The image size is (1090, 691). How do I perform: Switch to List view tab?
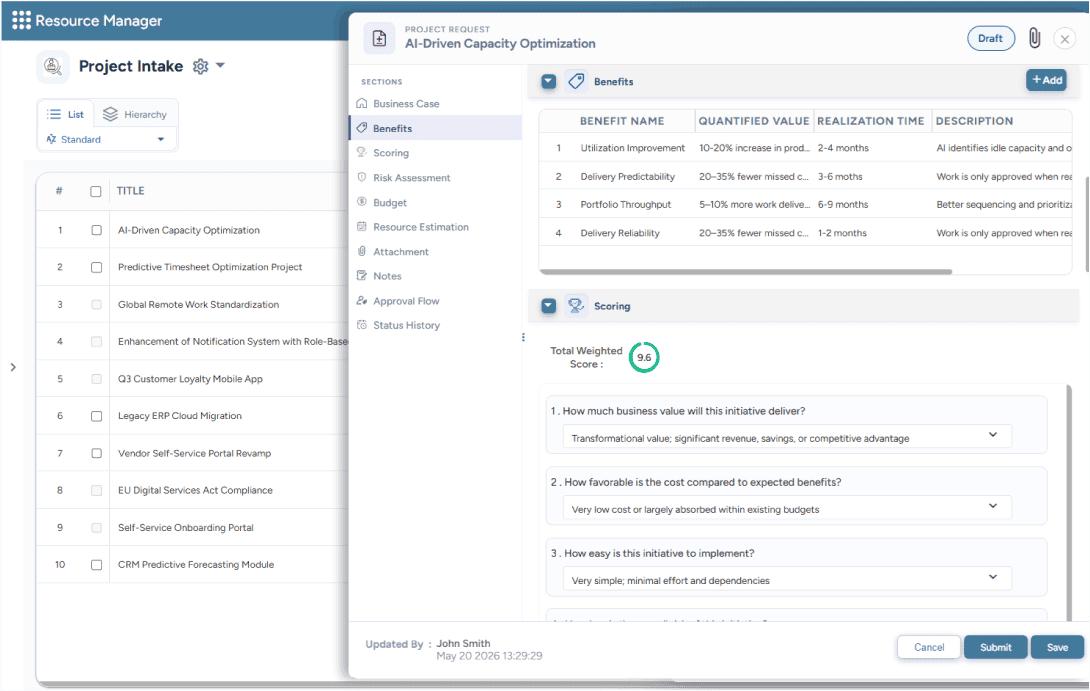pos(66,114)
